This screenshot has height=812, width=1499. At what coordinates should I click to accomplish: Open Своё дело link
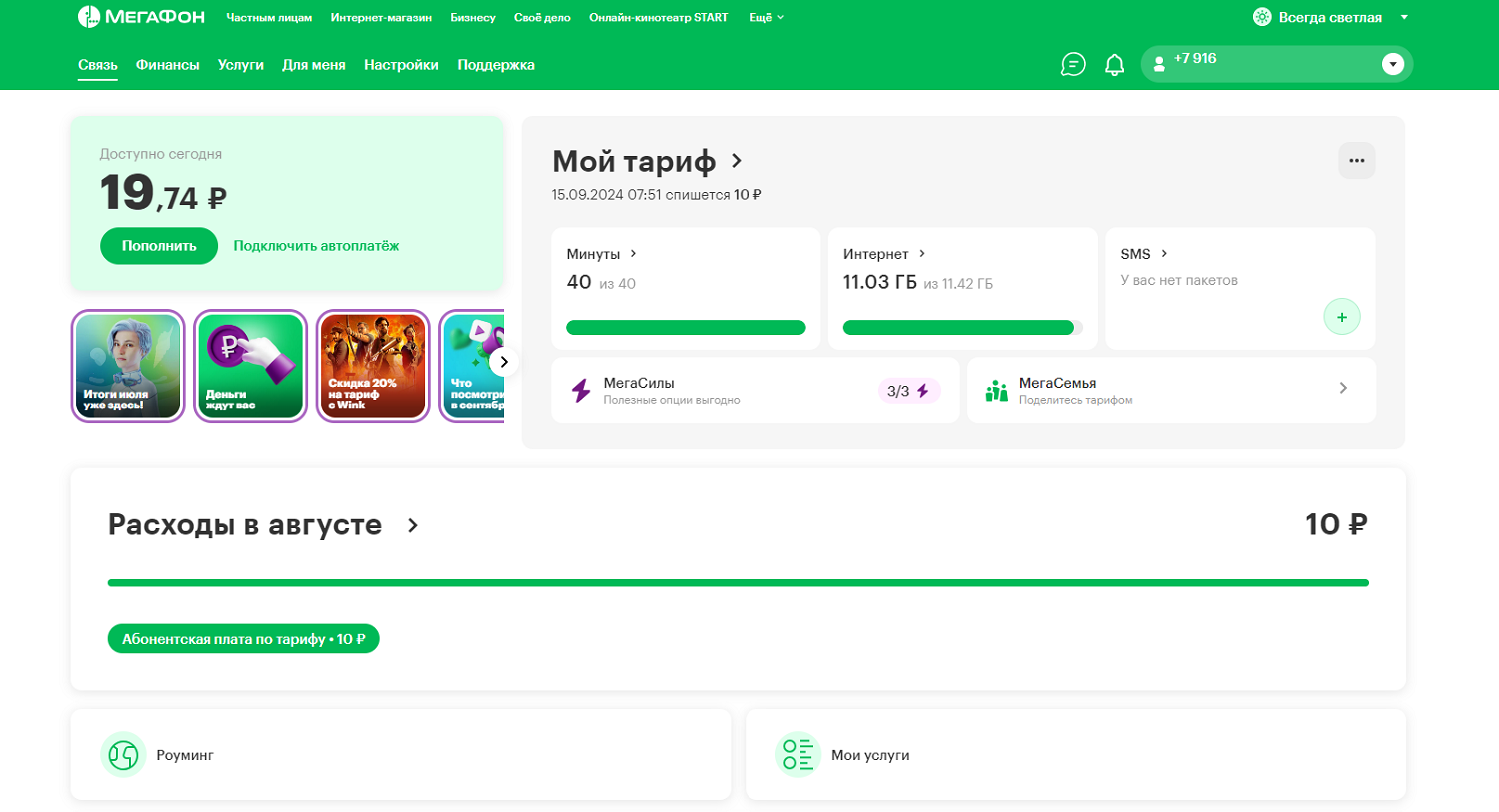coord(542,18)
